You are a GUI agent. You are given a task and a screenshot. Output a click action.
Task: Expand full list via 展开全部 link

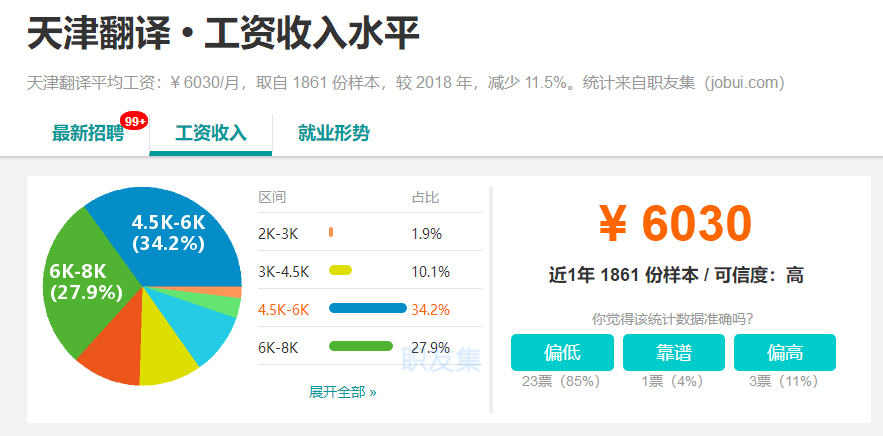click(x=342, y=393)
